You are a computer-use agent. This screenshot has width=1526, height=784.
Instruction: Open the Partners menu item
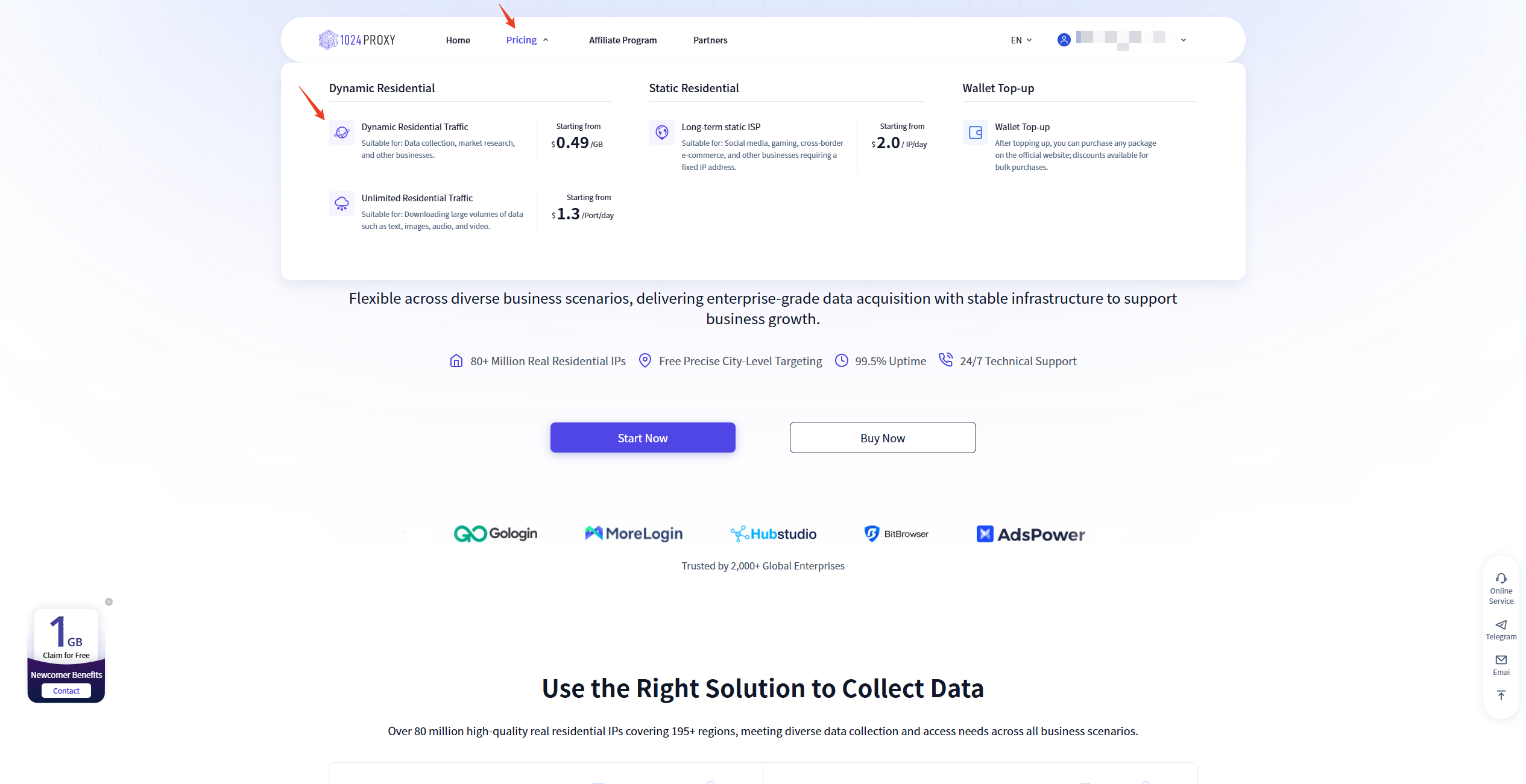[x=710, y=40]
